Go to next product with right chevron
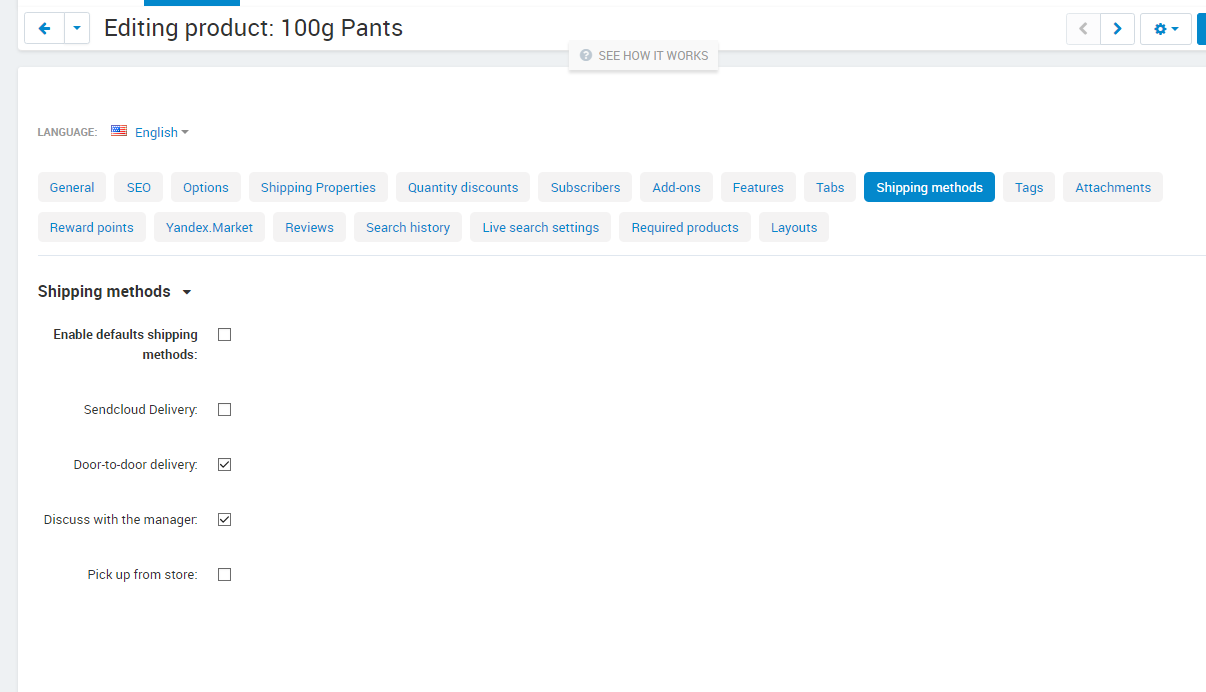The image size is (1206, 692). [1118, 29]
